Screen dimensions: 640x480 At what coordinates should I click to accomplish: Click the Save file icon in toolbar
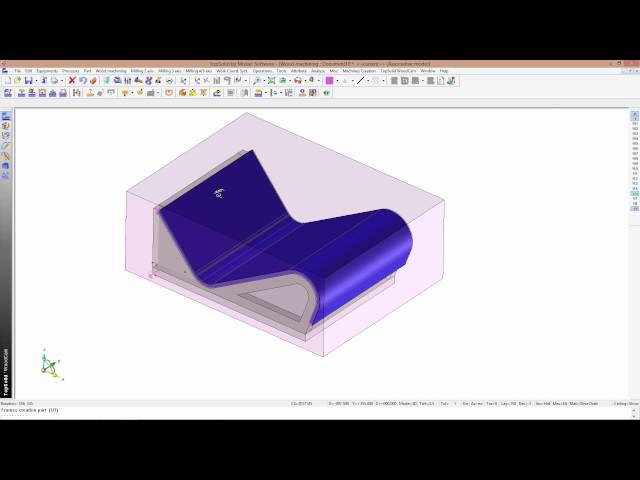point(29,80)
